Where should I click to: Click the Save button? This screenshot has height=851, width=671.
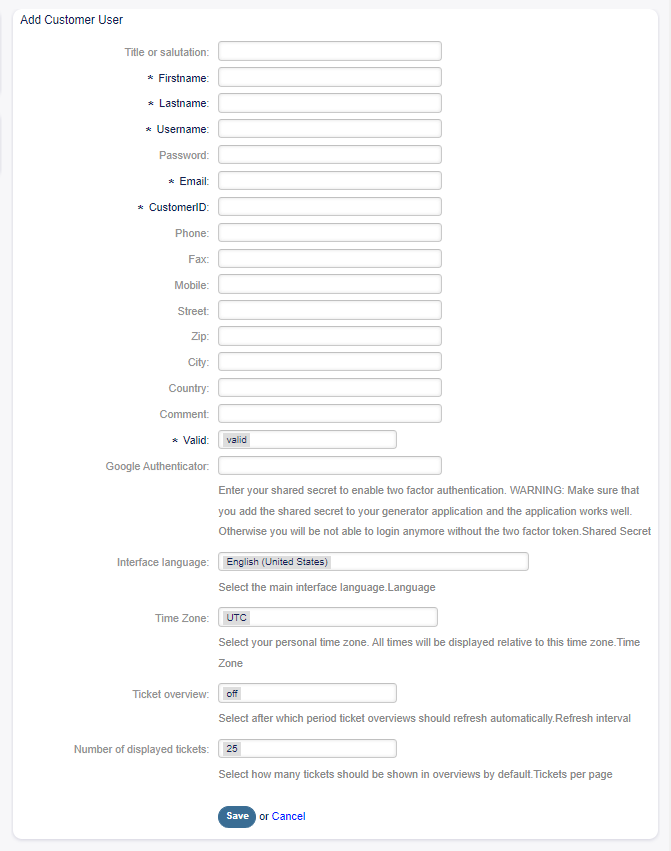tap(236, 816)
